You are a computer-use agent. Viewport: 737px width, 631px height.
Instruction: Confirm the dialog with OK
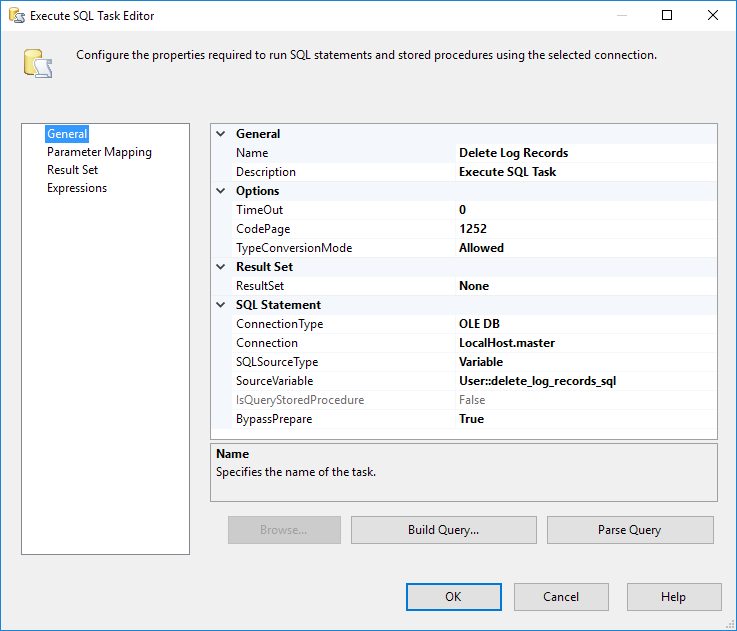(x=454, y=597)
